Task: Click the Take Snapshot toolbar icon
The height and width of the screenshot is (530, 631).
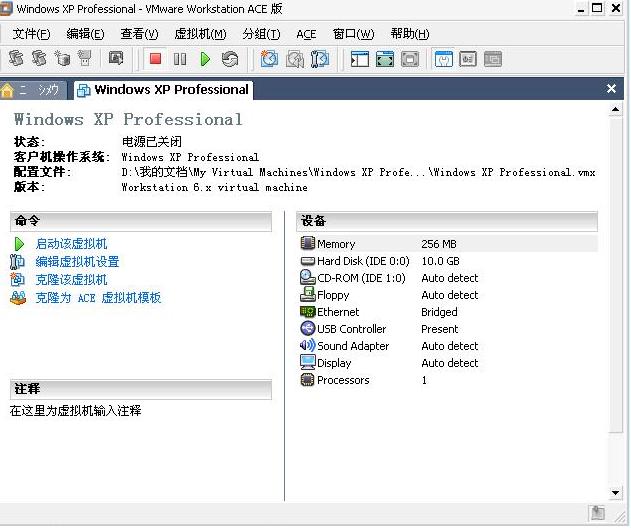Action: tap(270, 59)
